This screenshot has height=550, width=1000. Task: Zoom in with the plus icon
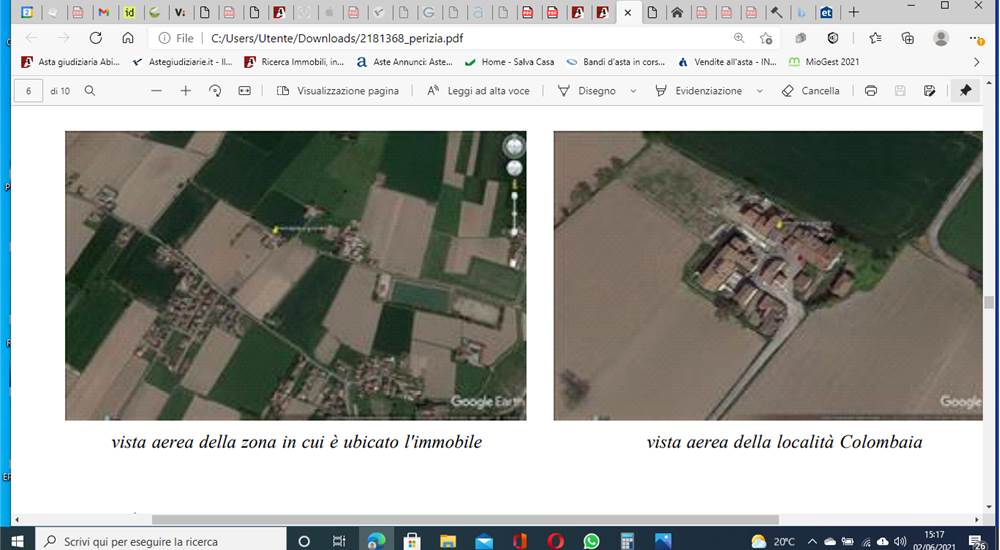(186, 91)
